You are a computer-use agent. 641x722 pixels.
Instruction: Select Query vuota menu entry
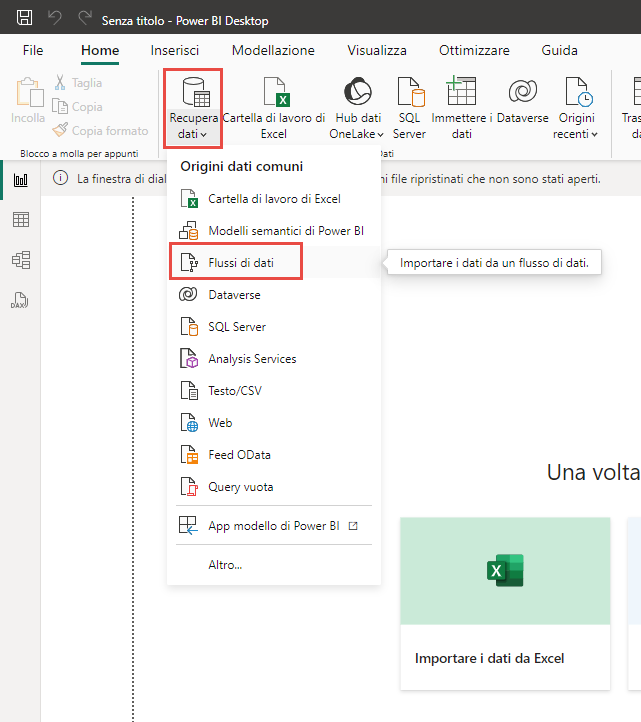pyautogui.click(x=274, y=486)
